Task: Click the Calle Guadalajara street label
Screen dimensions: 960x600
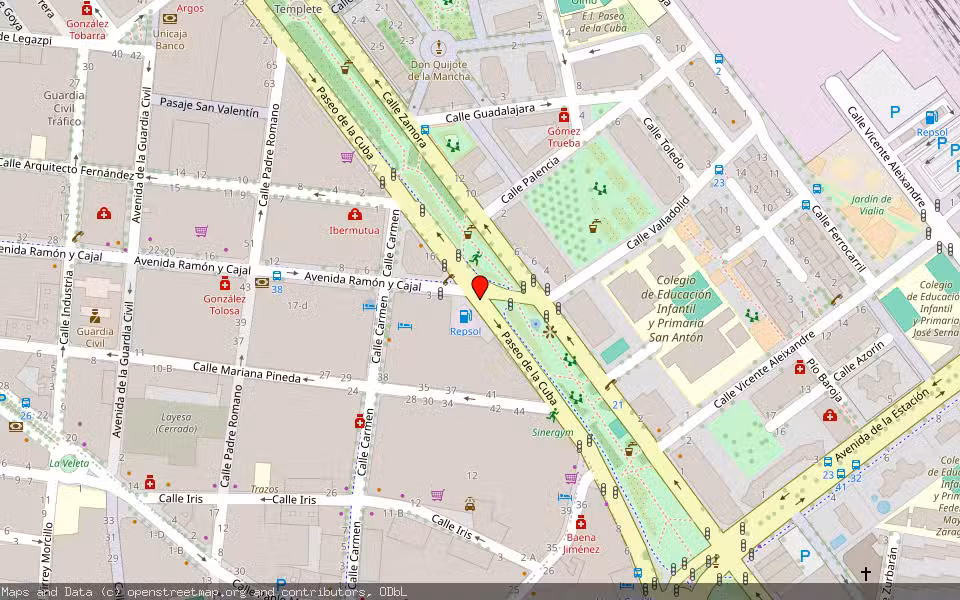Action: (490, 113)
